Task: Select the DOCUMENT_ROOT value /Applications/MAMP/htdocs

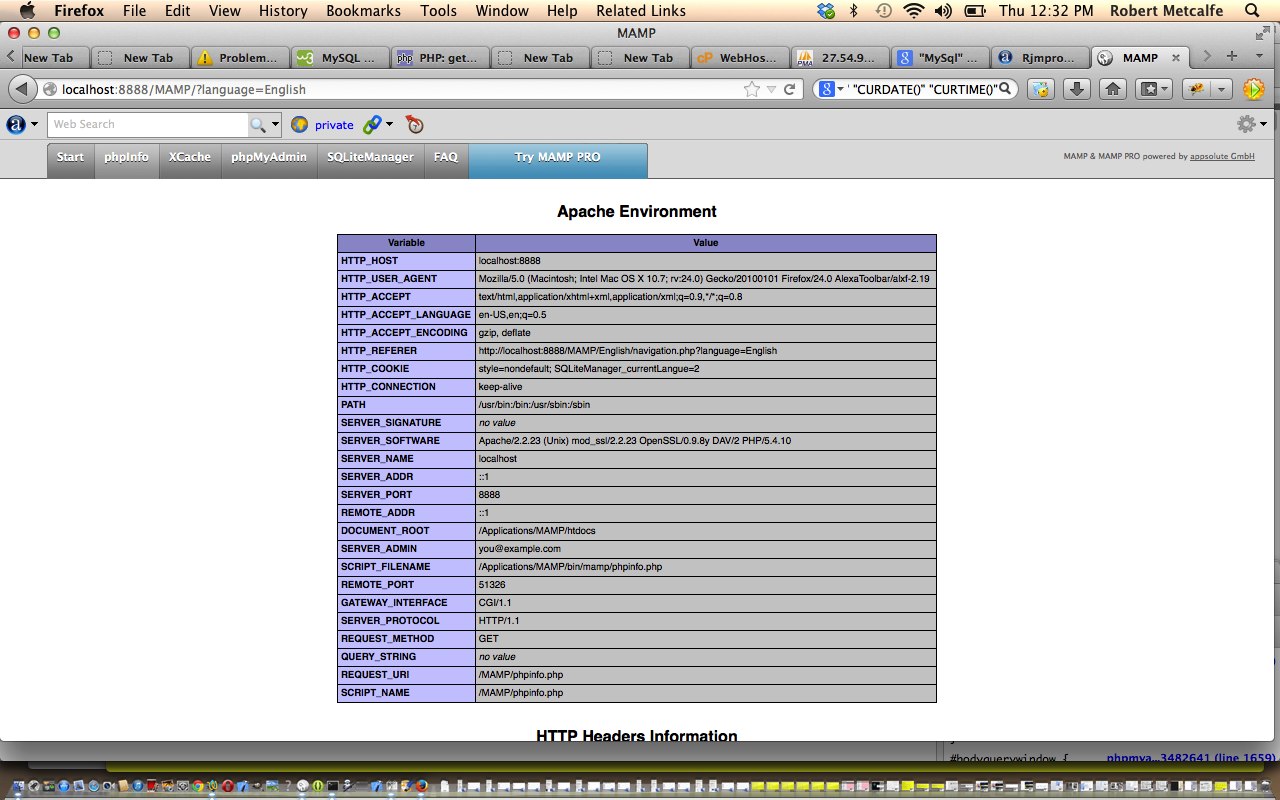Action: coord(537,531)
